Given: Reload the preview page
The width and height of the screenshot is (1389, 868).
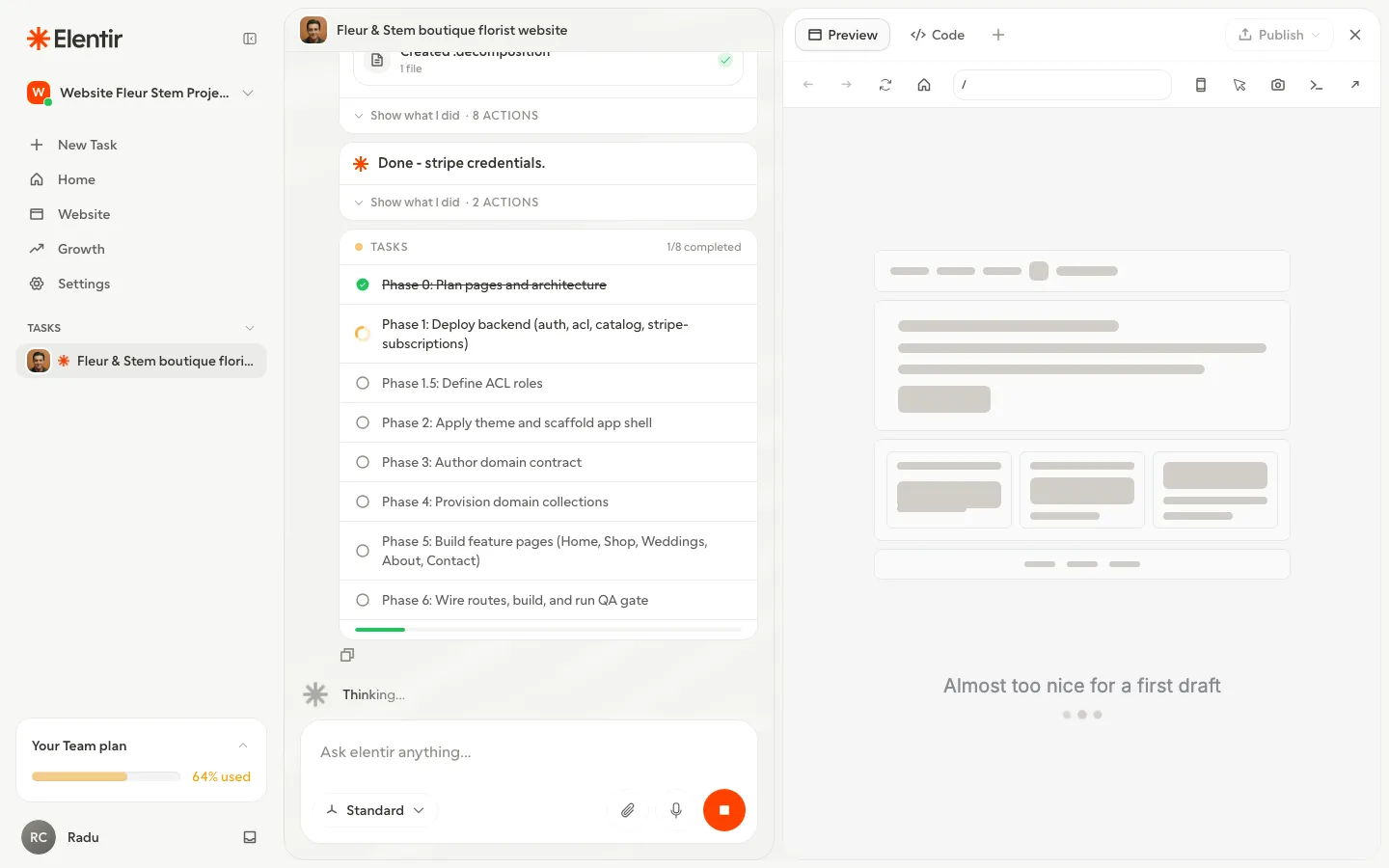Looking at the screenshot, I should pyautogui.click(x=885, y=85).
